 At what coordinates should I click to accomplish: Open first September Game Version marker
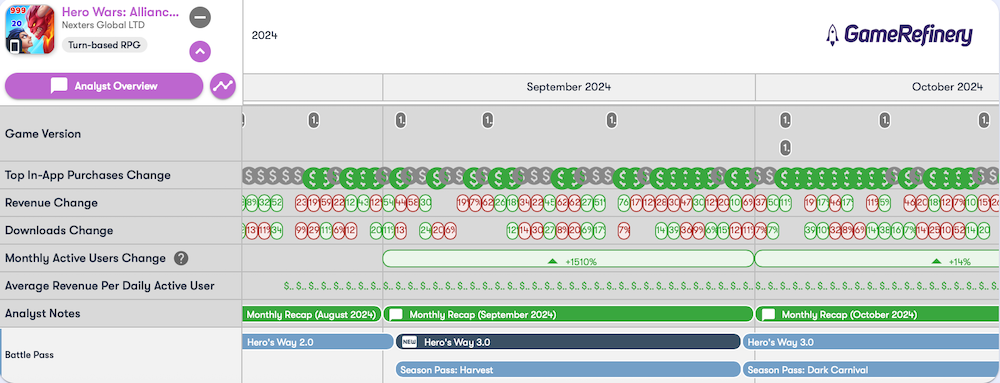click(x=401, y=120)
